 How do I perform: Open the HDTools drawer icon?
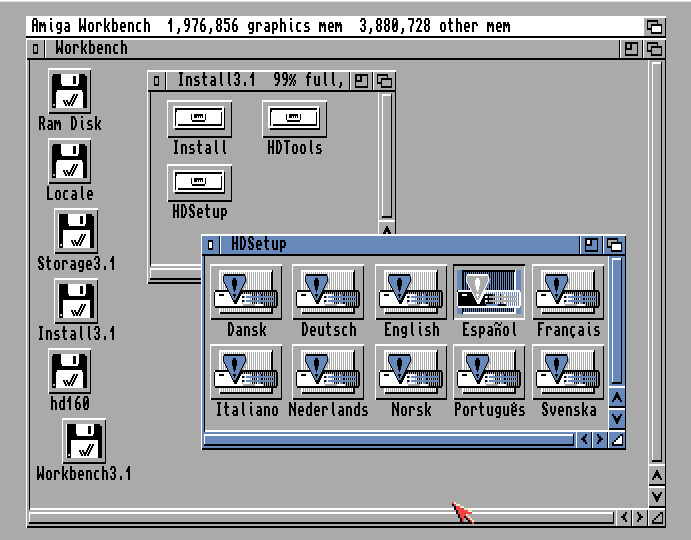295,120
